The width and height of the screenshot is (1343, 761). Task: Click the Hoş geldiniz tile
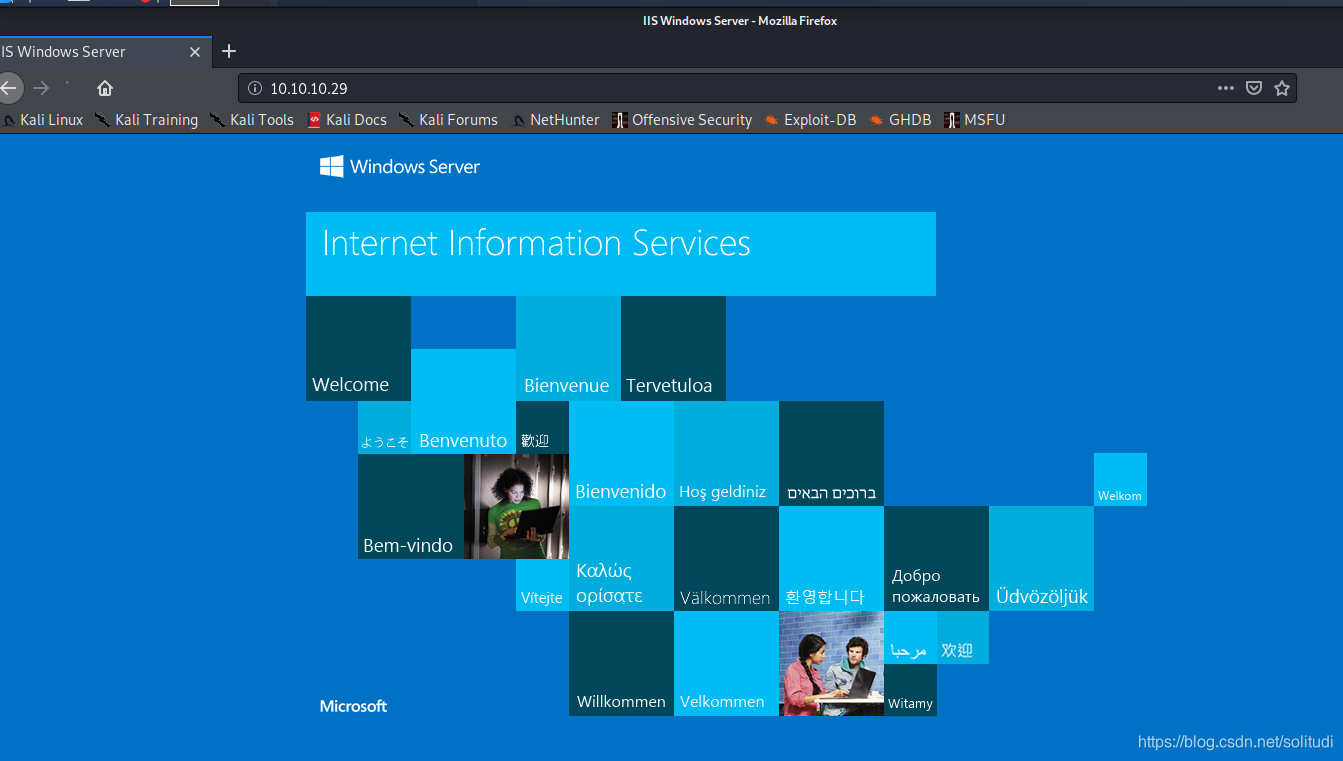click(726, 453)
